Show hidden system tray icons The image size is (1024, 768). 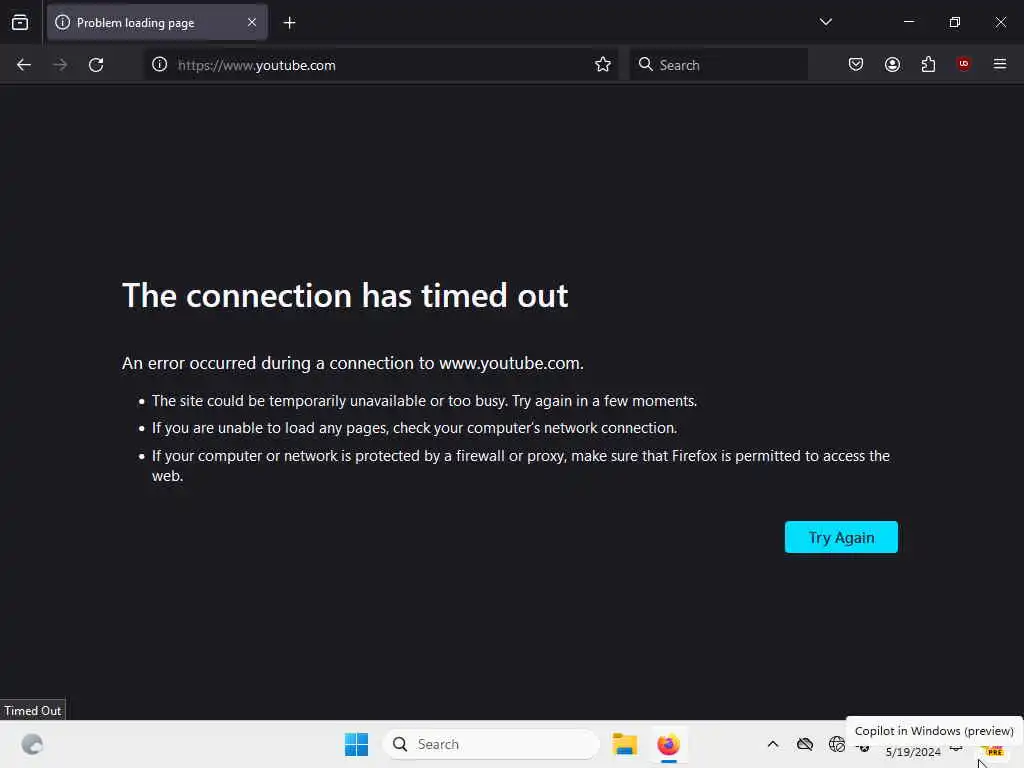point(773,744)
